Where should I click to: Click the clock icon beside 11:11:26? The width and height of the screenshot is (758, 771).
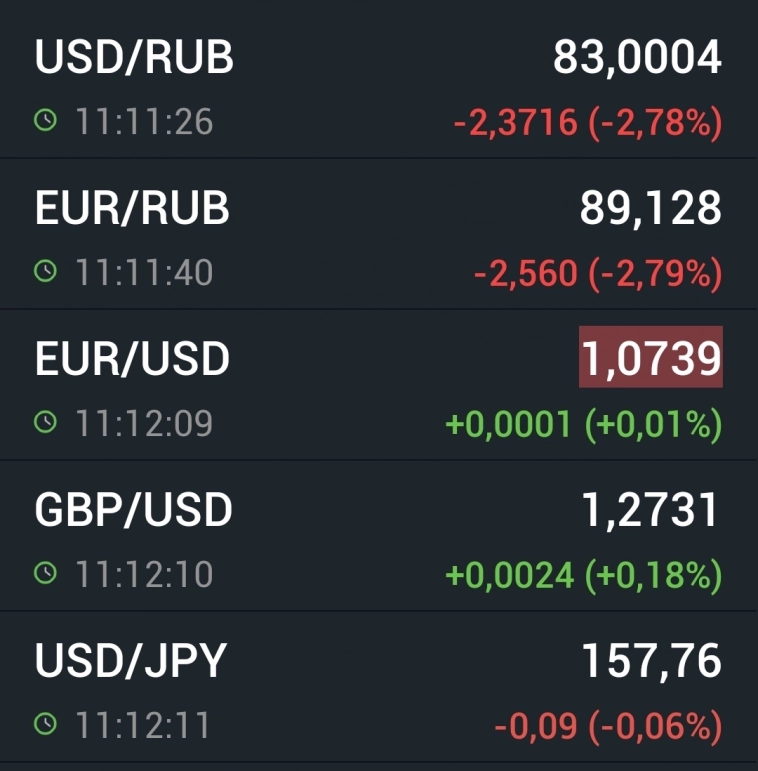[45, 122]
